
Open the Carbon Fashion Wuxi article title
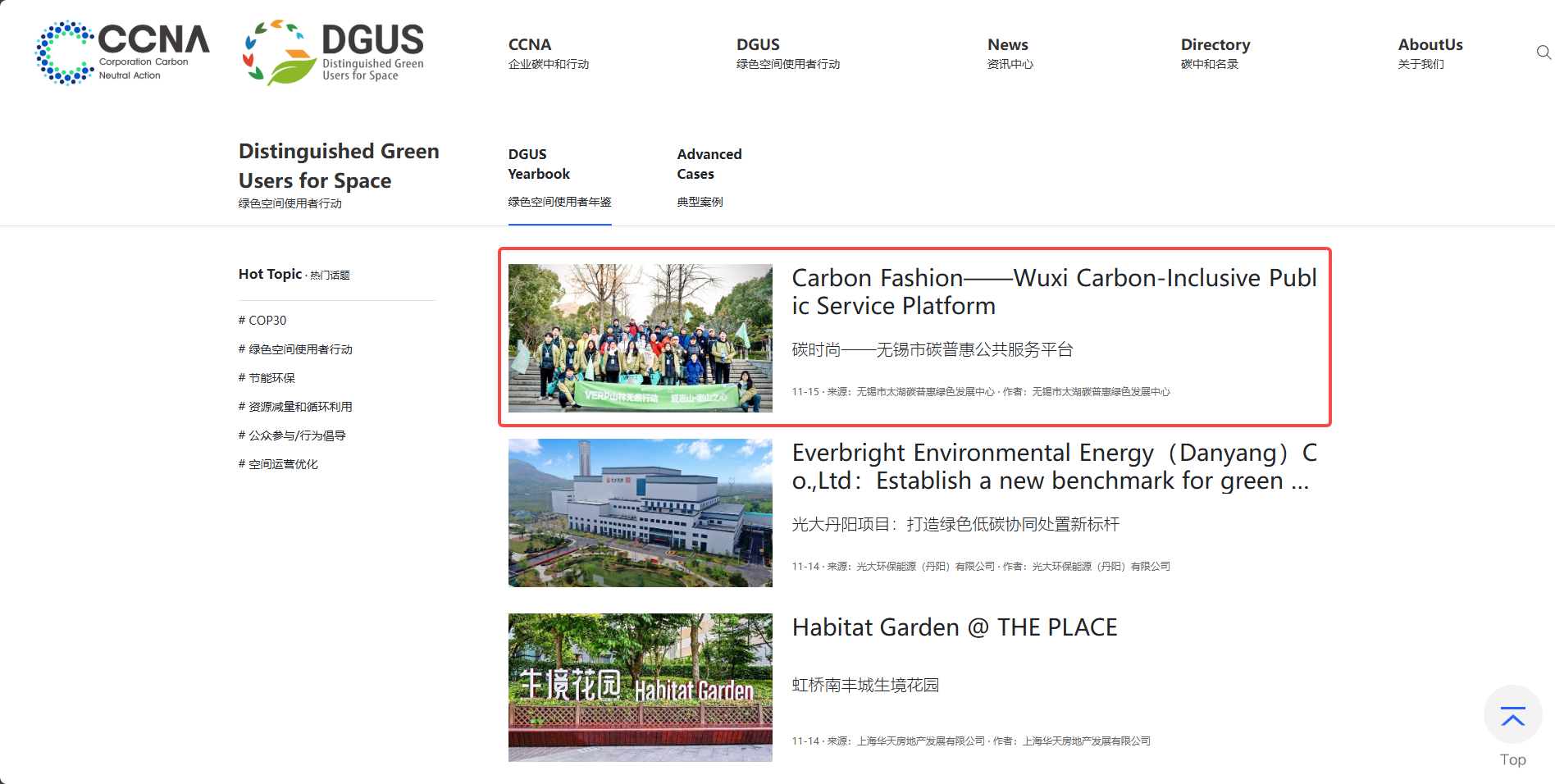1054,292
